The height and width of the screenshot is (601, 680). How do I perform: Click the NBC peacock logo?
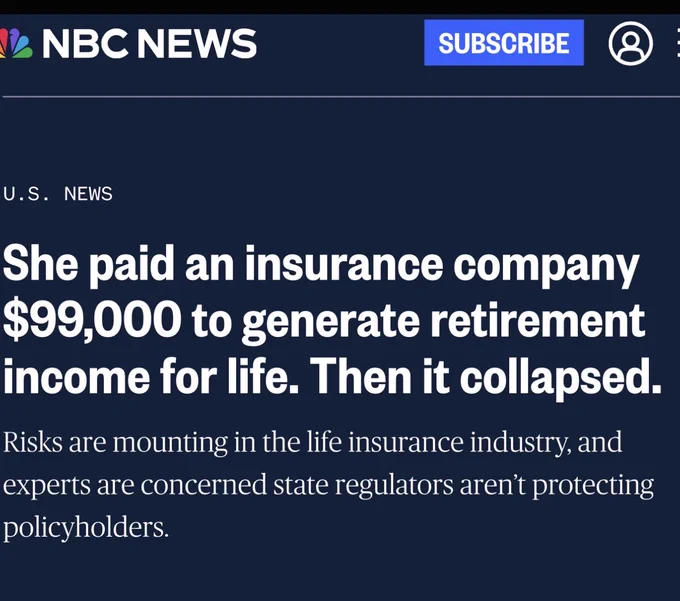click(16, 43)
